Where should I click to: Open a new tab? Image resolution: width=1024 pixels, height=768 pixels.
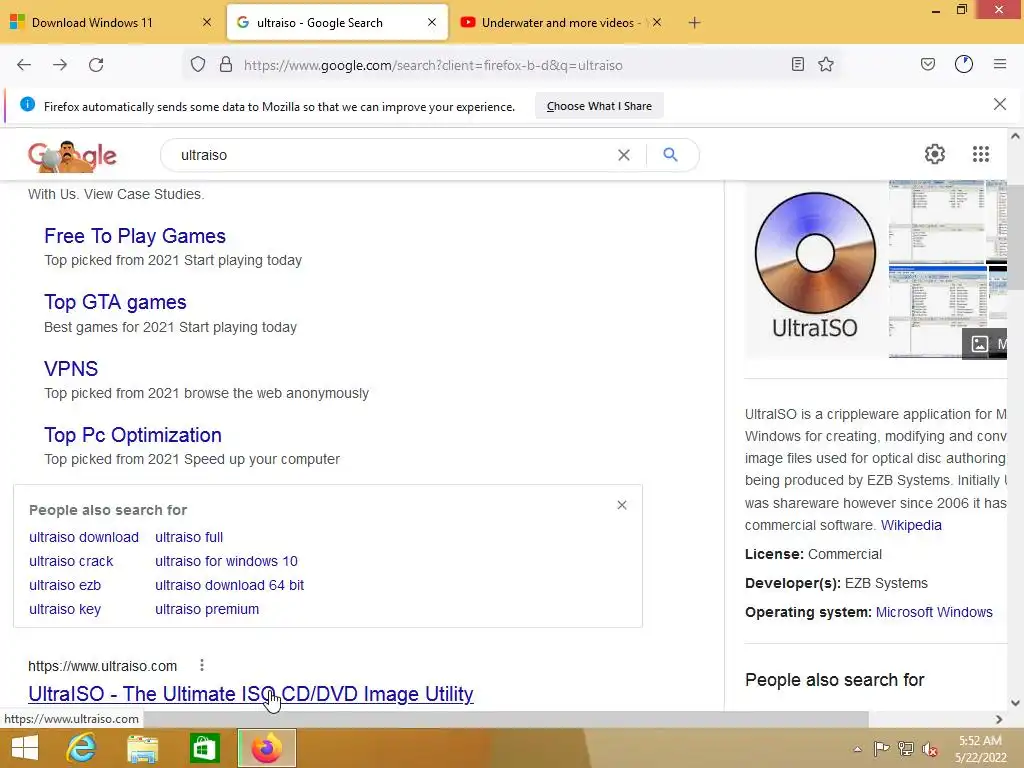coord(694,23)
